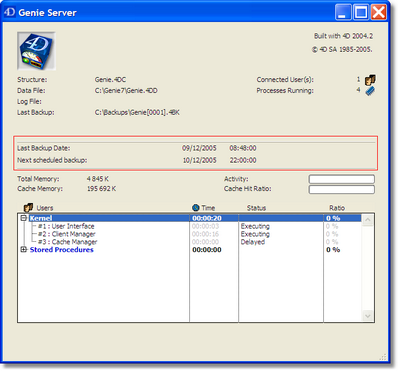The height and width of the screenshot is (371, 398).
Task: Click the Genie.4DC structure name
Action: tap(110, 80)
